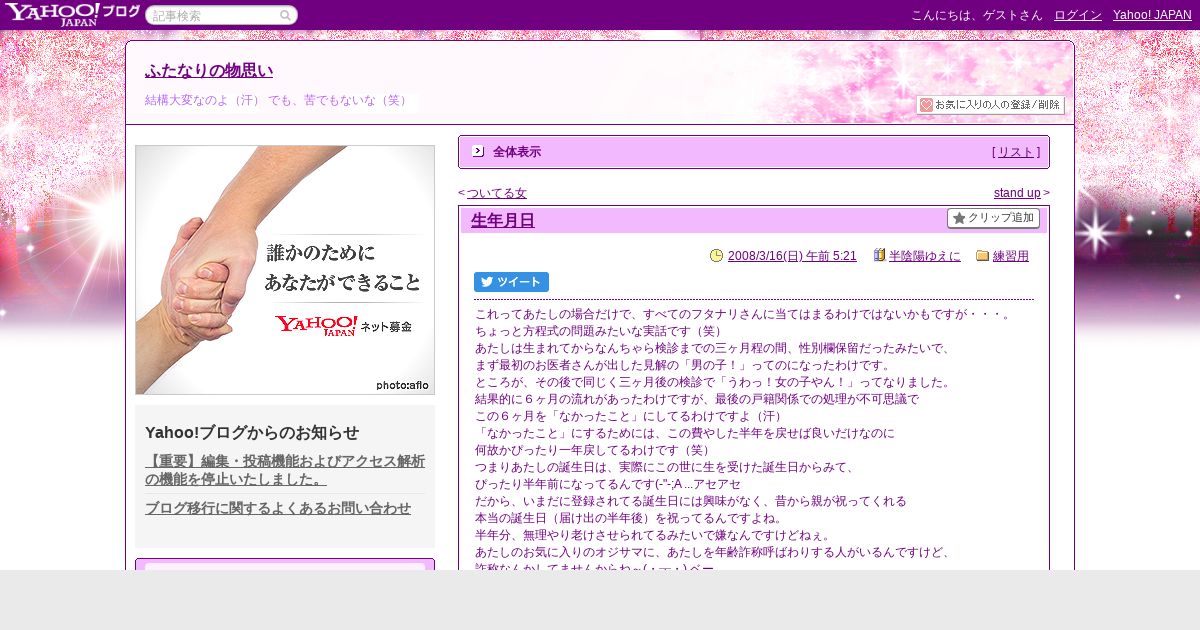This screenshot has height=630, width=1200.
Task: Click the folder icon beside 練習用
Action: 982,256
